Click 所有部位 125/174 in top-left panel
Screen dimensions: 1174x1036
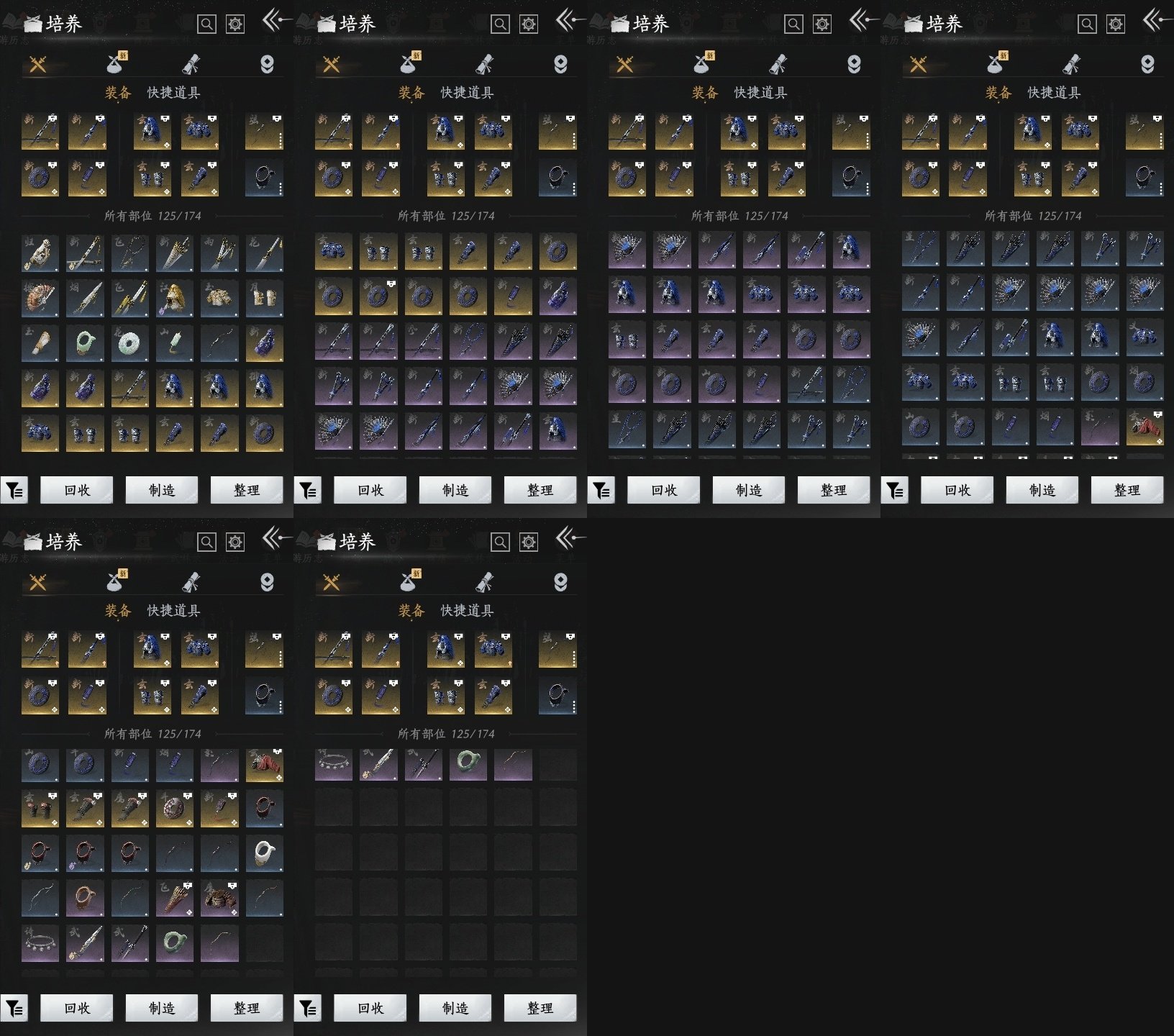(153, 216)
